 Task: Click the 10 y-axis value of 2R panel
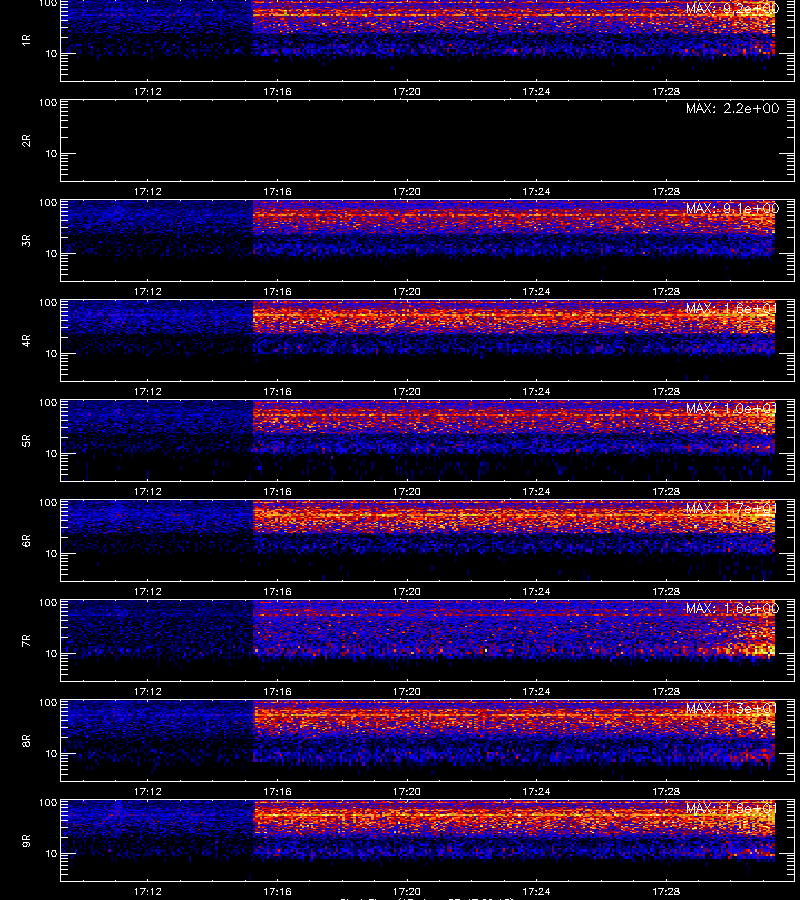tap(51, 154)
